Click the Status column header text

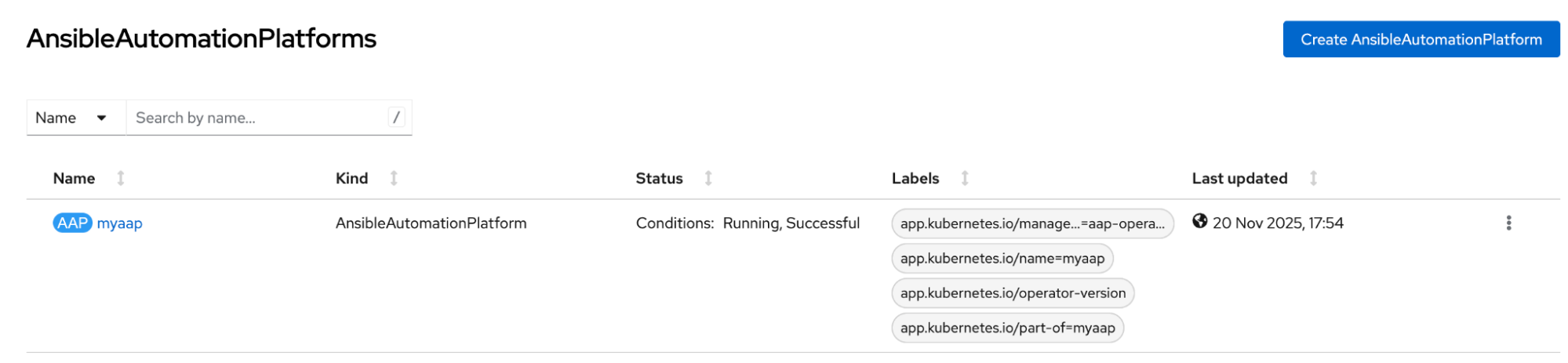pyautogui.click(x=659, y=179)
